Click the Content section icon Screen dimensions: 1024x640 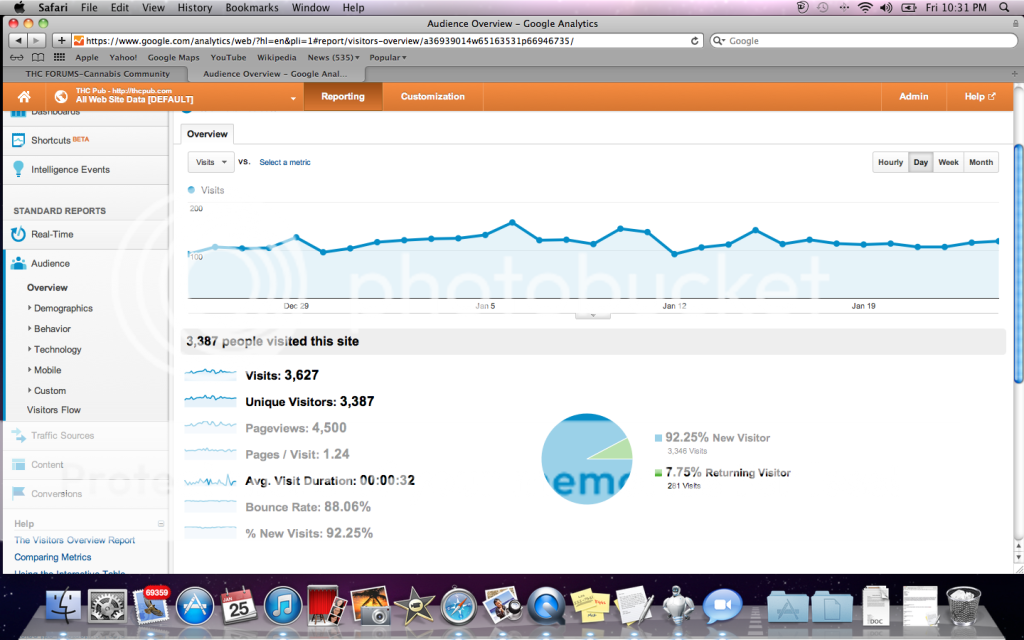tap(18, 464)
